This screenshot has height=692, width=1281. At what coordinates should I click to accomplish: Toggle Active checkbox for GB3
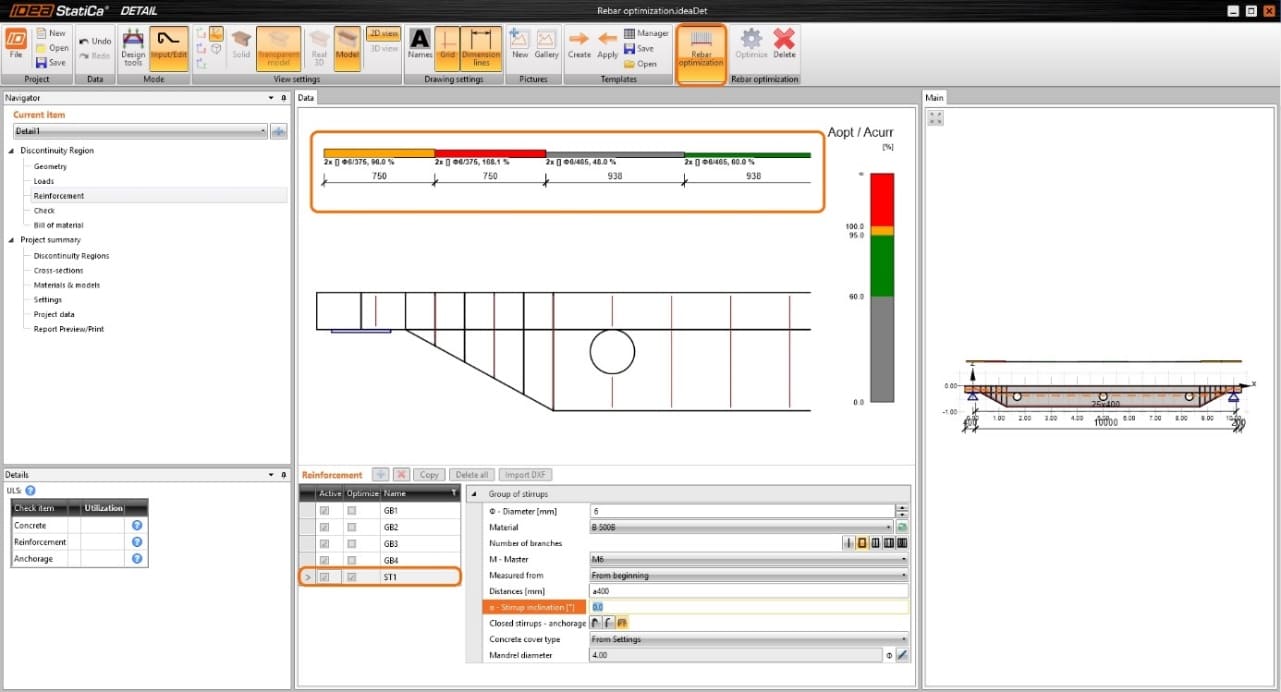324,543
